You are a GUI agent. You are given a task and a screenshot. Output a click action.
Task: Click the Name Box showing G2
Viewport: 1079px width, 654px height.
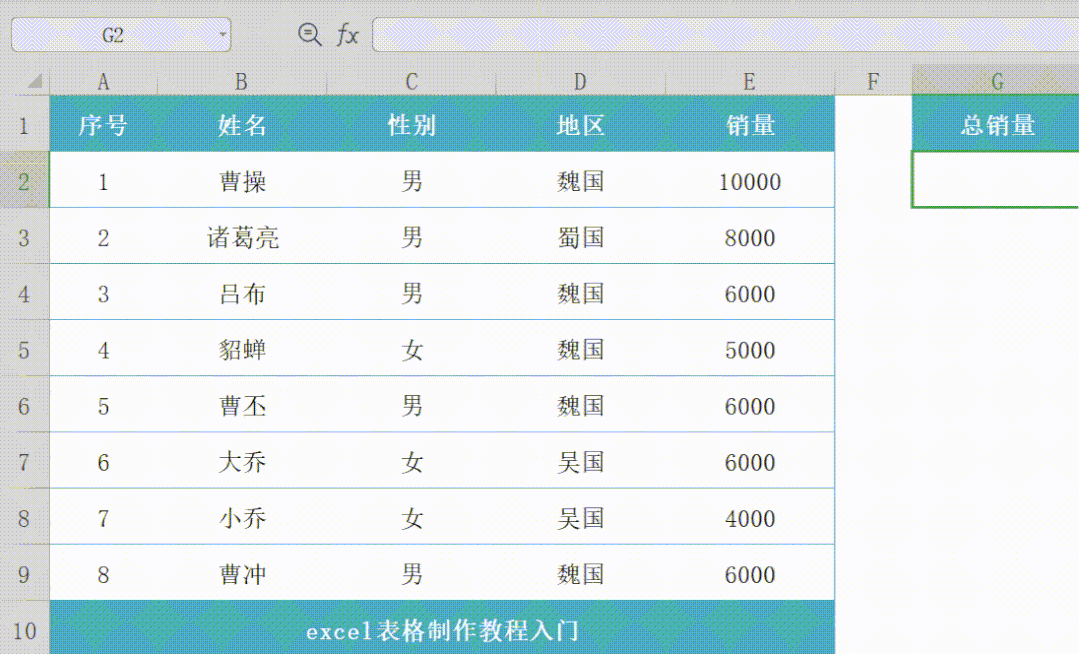coord(110,34)
